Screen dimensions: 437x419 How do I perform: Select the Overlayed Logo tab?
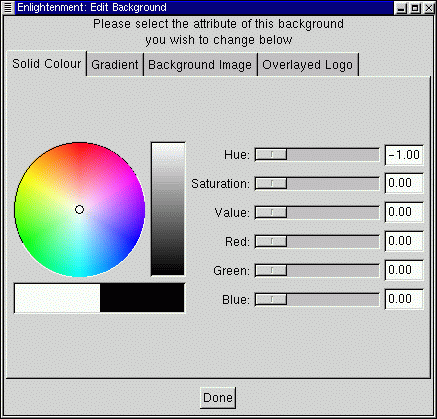tap(308, 64)
